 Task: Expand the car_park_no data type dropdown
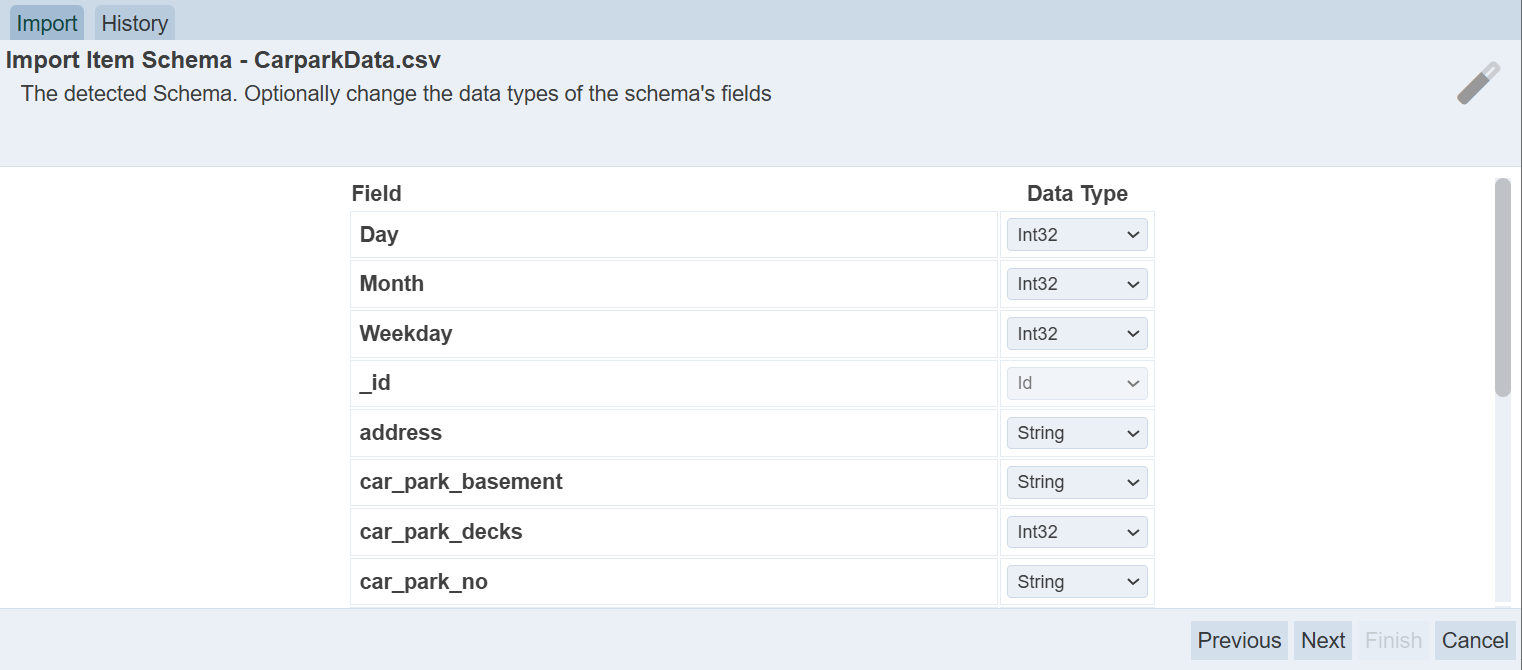(1076, 582)
